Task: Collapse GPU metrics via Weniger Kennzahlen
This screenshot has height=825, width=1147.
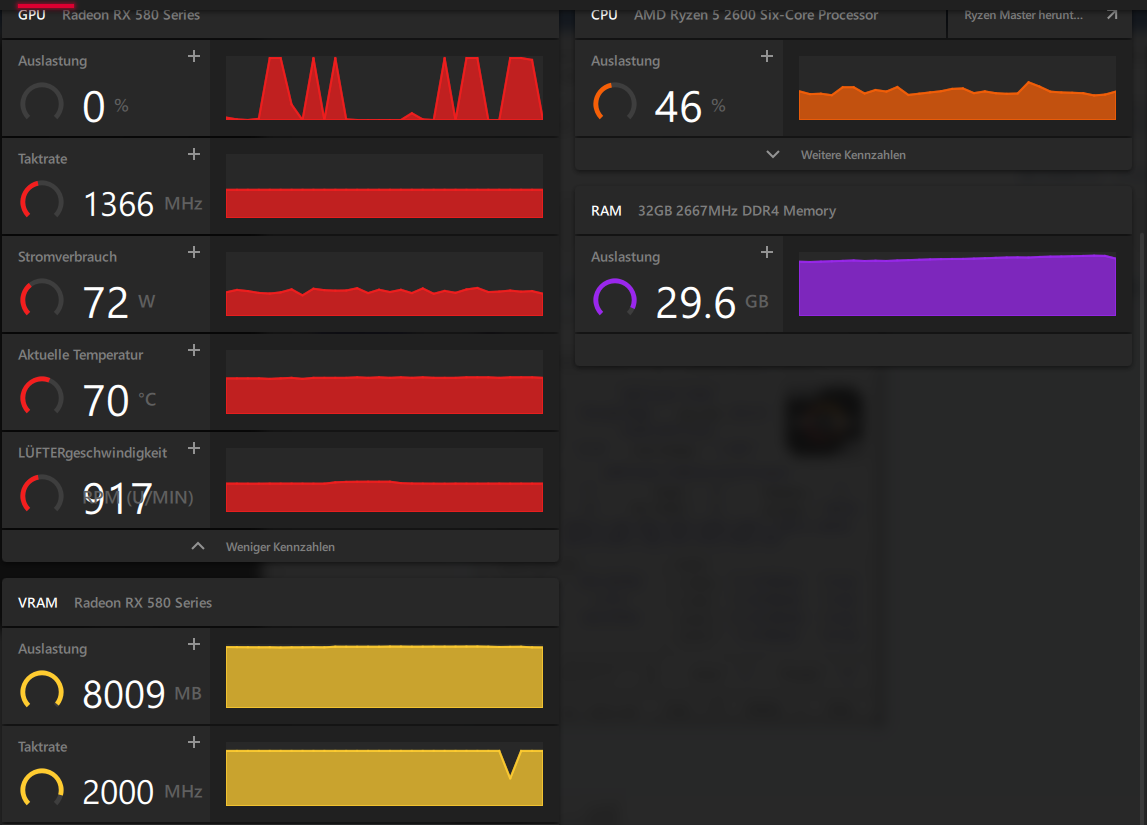Action: [x=280, y=546]
